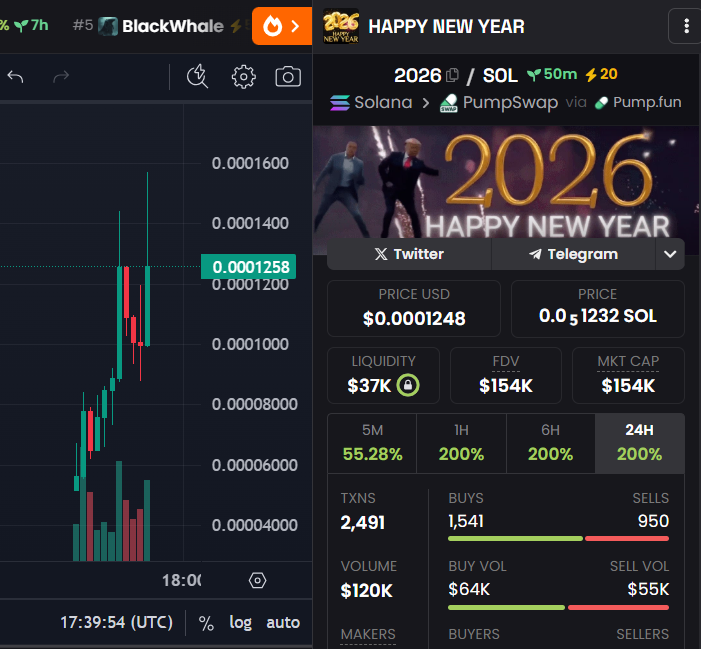This screenshot has width=701, height=649.
Task: Click the current price label 0.0001258
Action: click(x=249, y=267)
